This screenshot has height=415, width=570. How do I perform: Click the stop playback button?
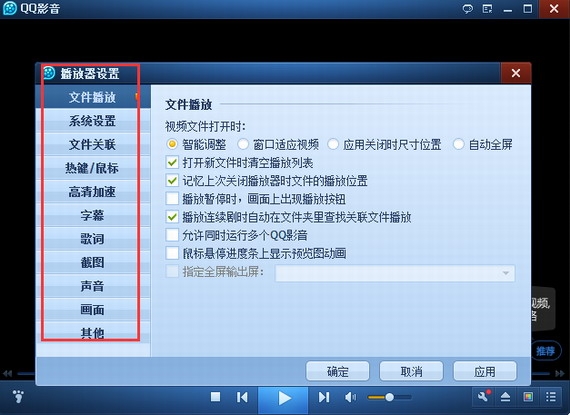(x=216, y=397)
